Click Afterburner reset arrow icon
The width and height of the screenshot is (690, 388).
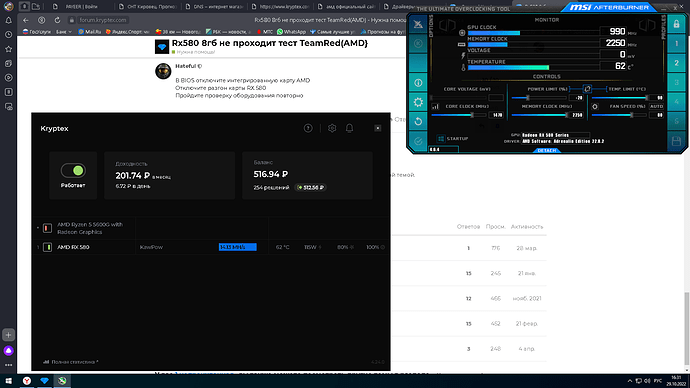click(x=418, y=121)
